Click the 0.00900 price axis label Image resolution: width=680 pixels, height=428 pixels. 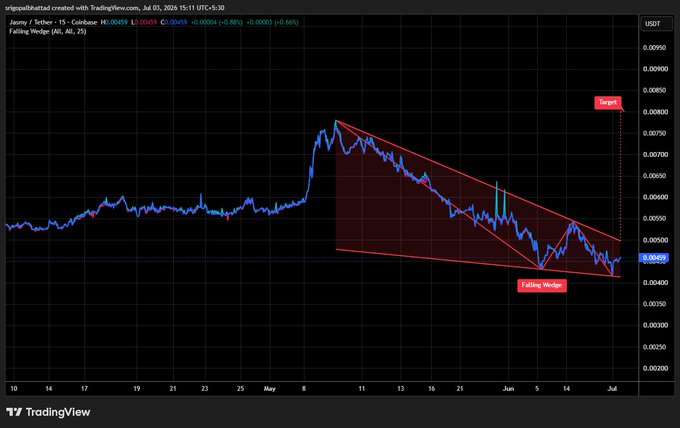654,69
